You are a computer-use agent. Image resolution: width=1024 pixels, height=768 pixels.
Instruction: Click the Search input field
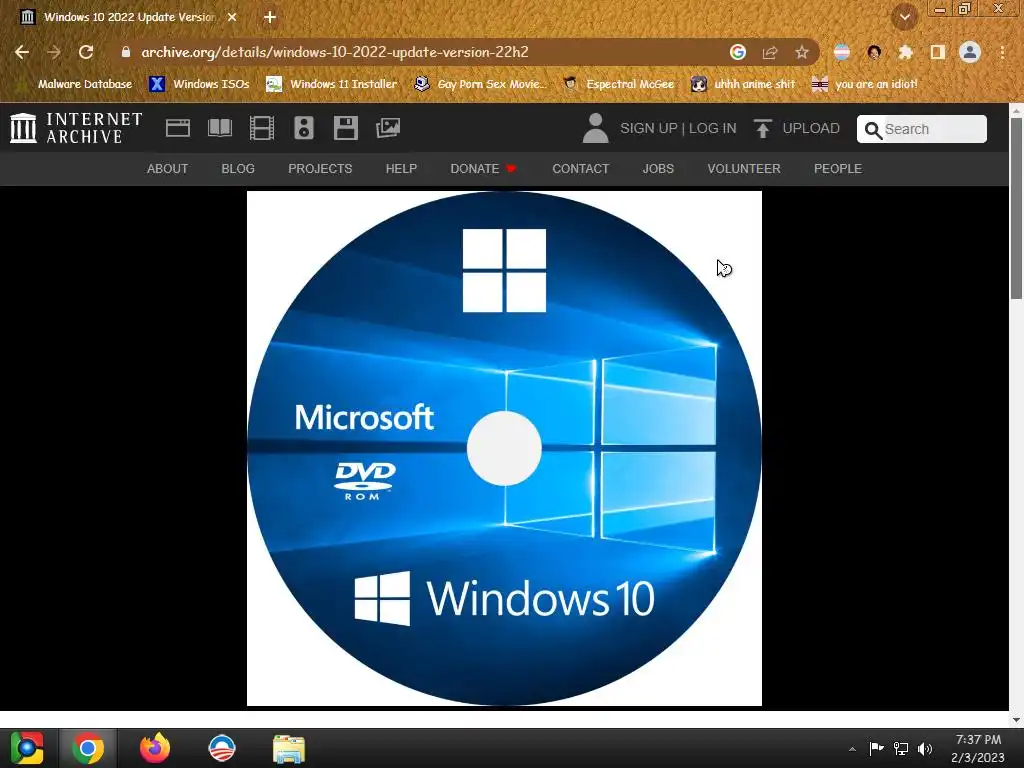pyautogui.click(x=921, y=129)
